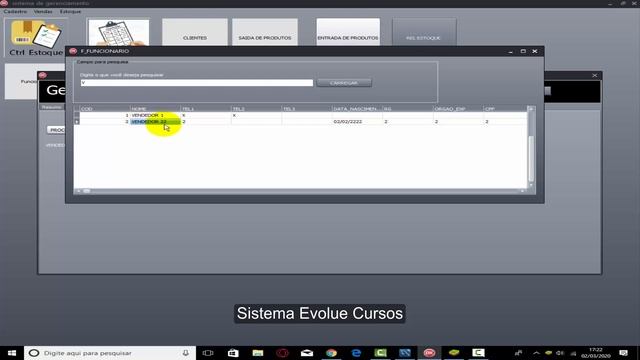Click the horizontal scrollbar thumb in grid

[x=87, y=191]
